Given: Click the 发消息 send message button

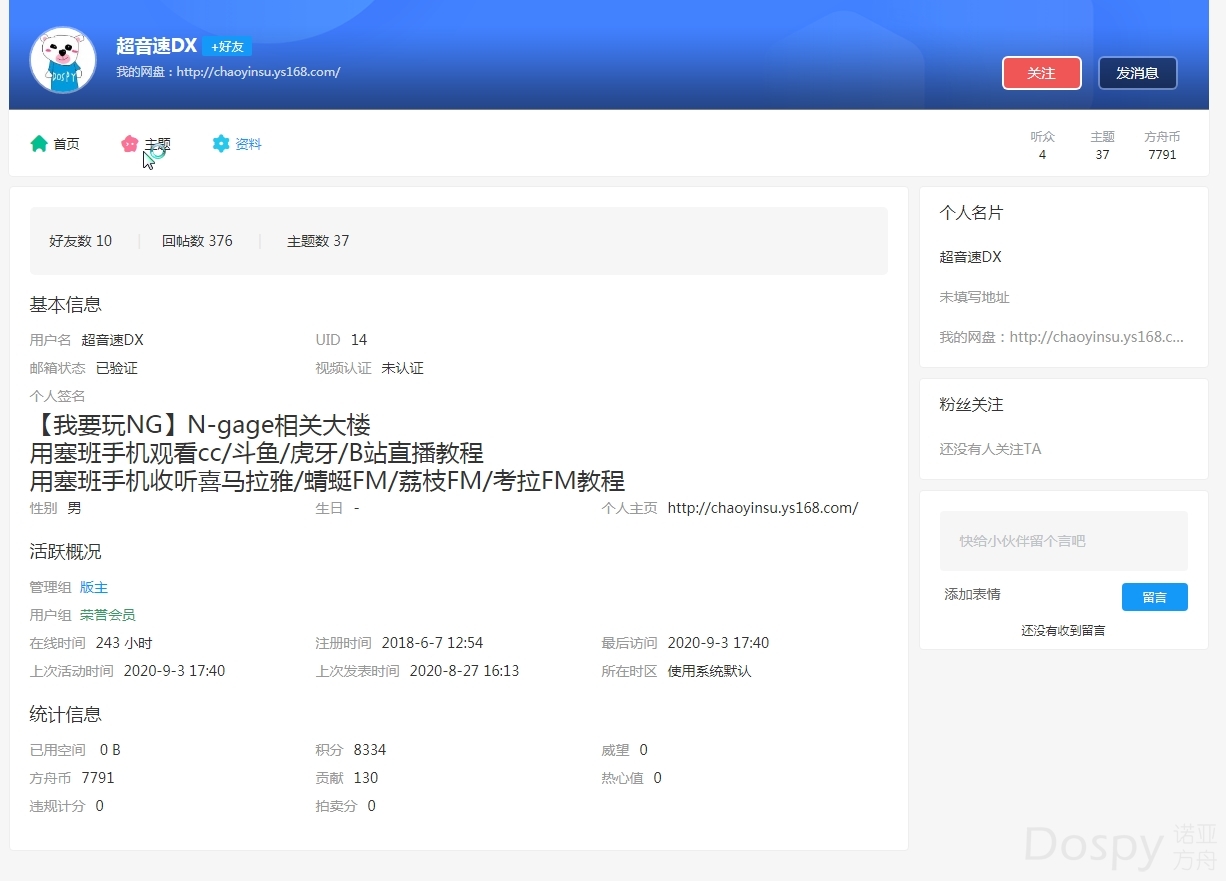Looking at the screenshot, I should click(1137, 73).
